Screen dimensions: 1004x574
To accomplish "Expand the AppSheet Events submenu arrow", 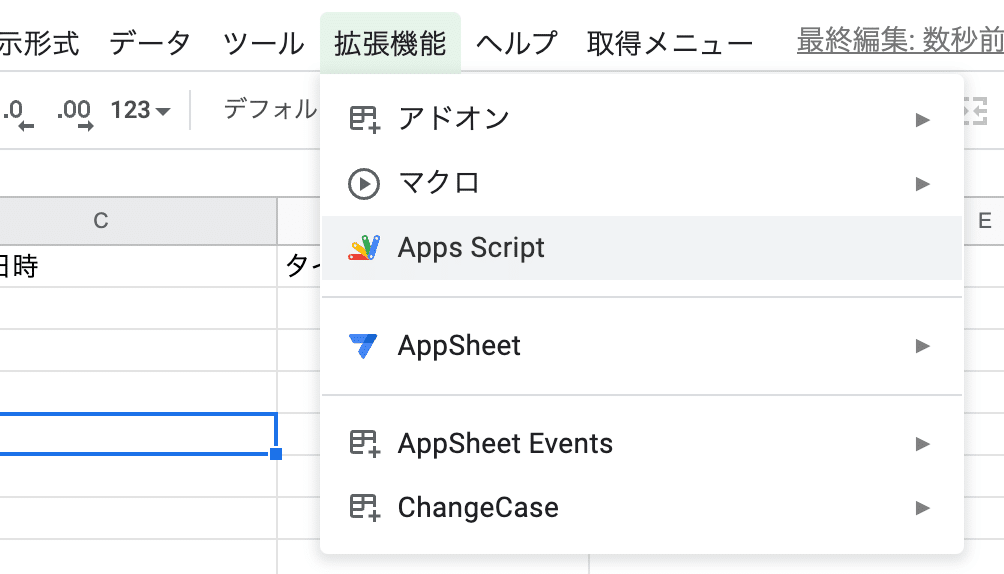I will (x=922, y=444).
